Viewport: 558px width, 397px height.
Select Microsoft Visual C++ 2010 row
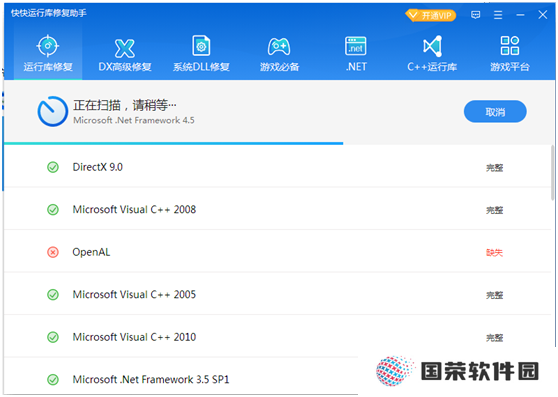point(277,337)
